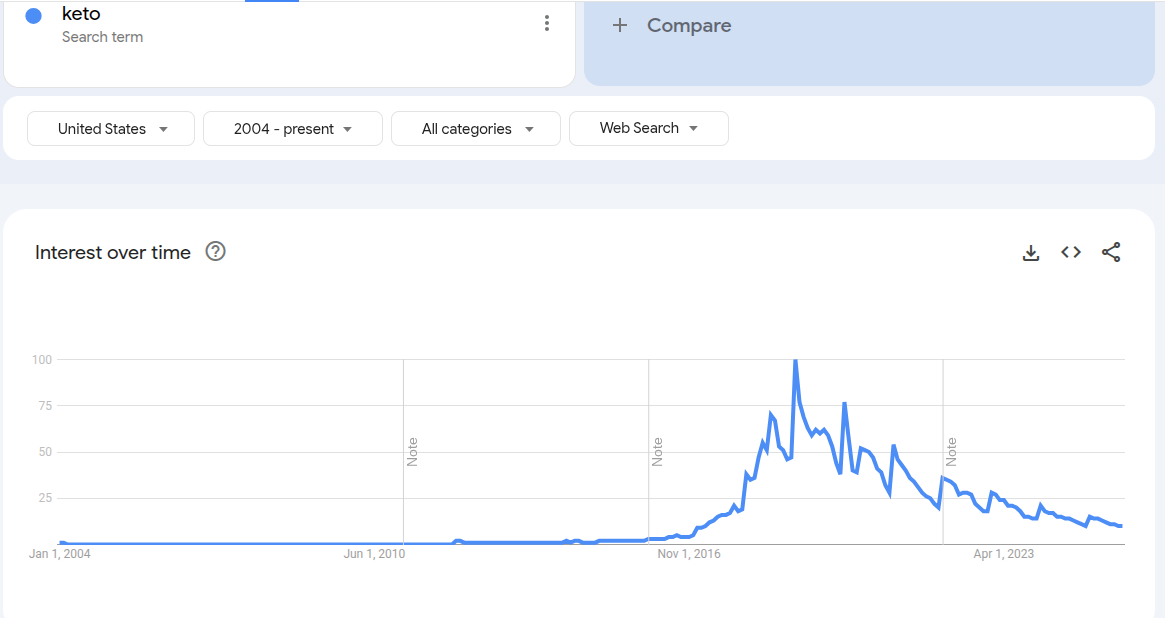Click the Note marker near 2022
1165x618 pixels.
[x=951, y=452]
